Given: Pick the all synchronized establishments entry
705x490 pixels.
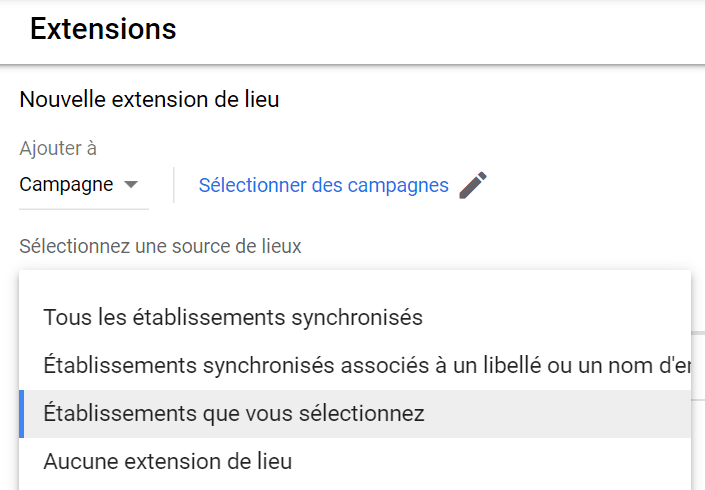Looking at the screenshot, I should (x=233, y=318).
